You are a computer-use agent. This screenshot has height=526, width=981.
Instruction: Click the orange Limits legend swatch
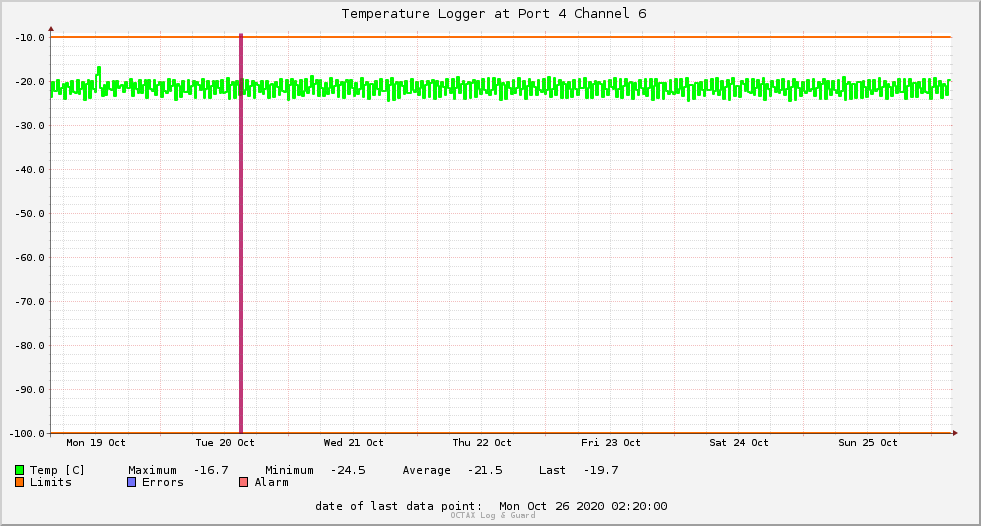point(19,482)
